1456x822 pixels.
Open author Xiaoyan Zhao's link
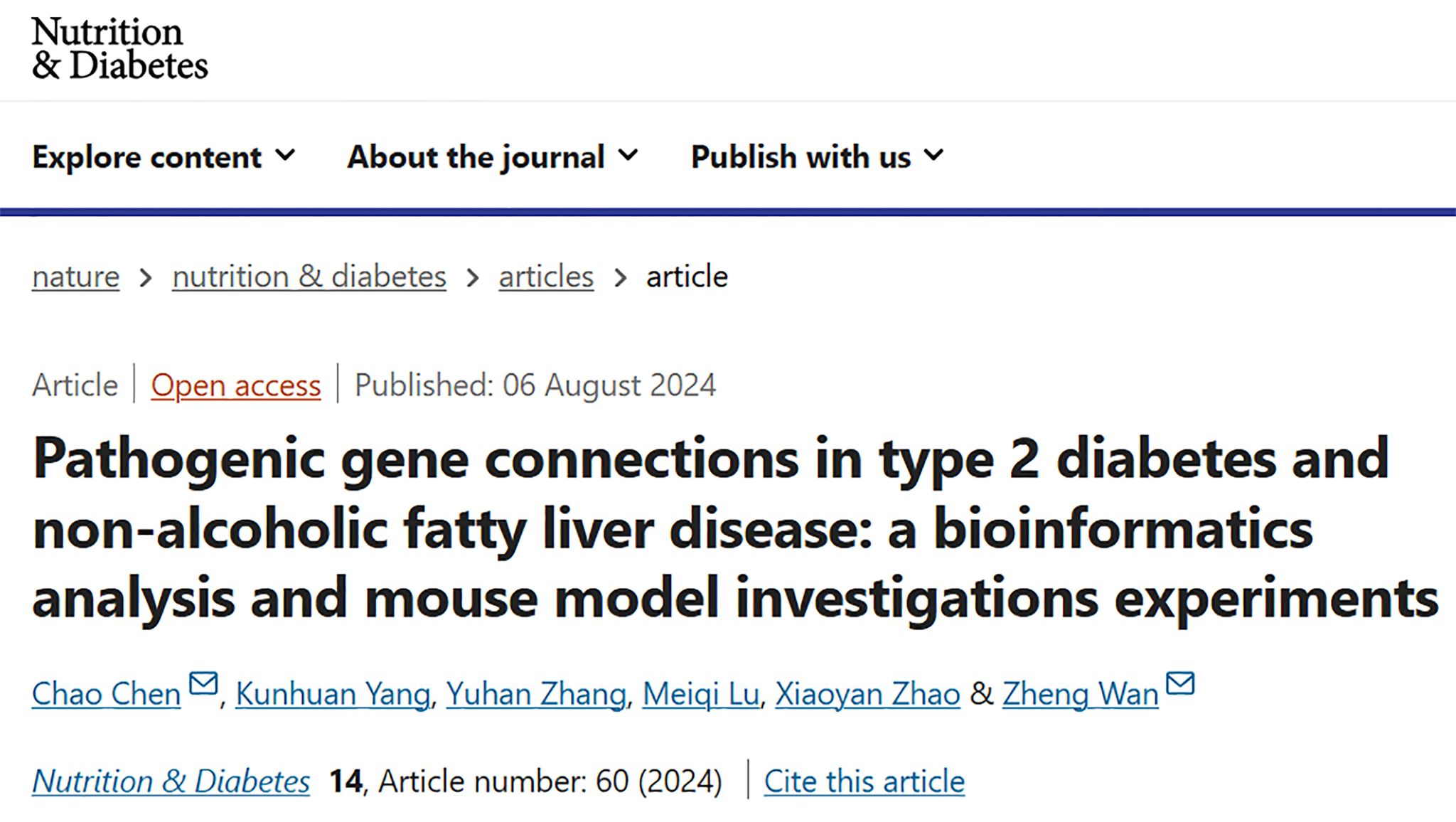(x=867, y=694)
